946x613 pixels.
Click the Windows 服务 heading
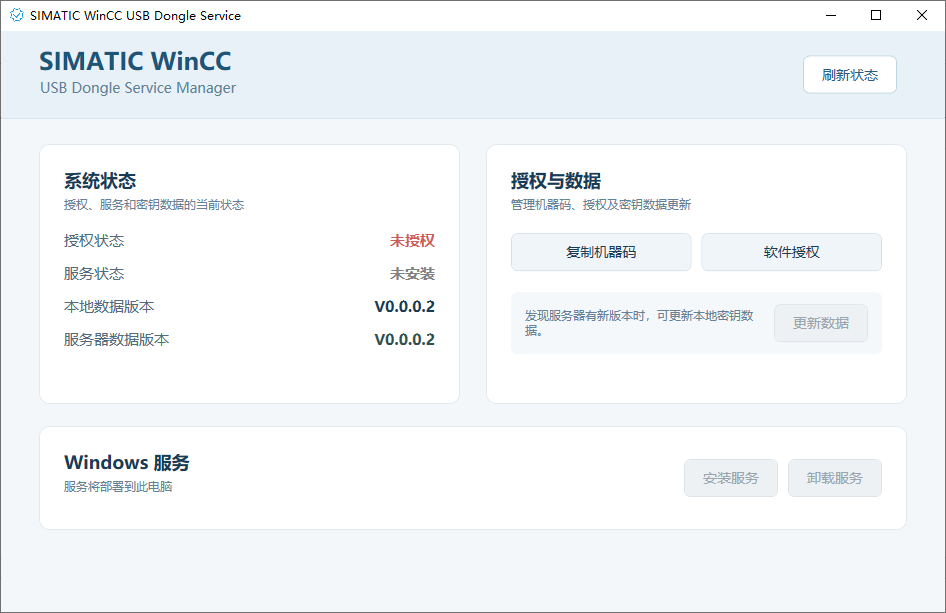coord(127,463)
